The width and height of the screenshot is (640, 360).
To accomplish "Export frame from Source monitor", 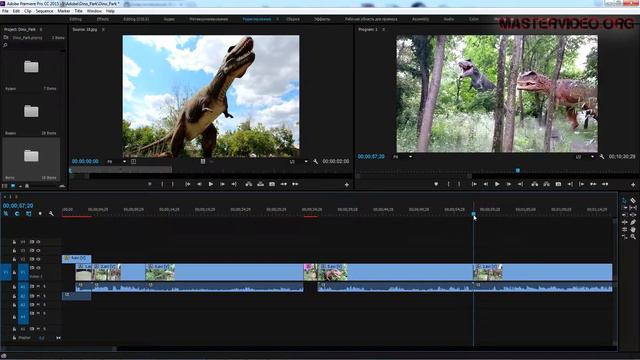I will pos(272,184).
